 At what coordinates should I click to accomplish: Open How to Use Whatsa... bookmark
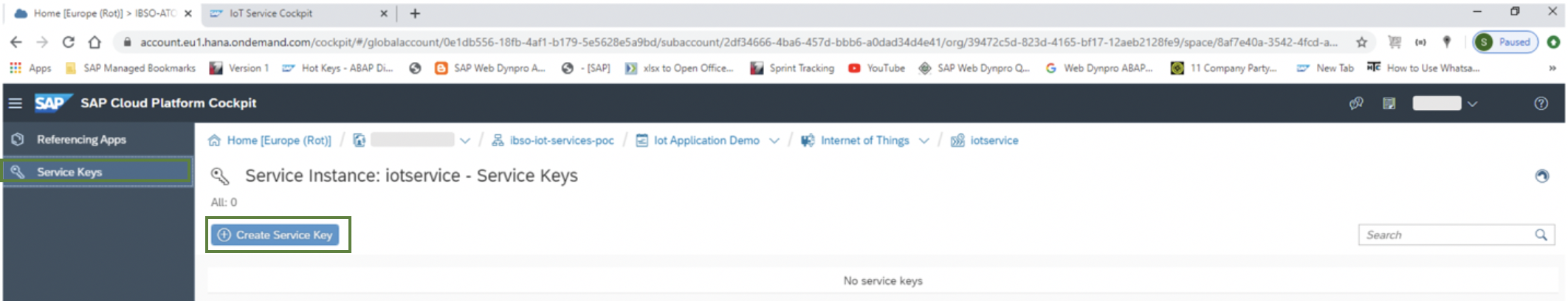(x=1423, y=68)
